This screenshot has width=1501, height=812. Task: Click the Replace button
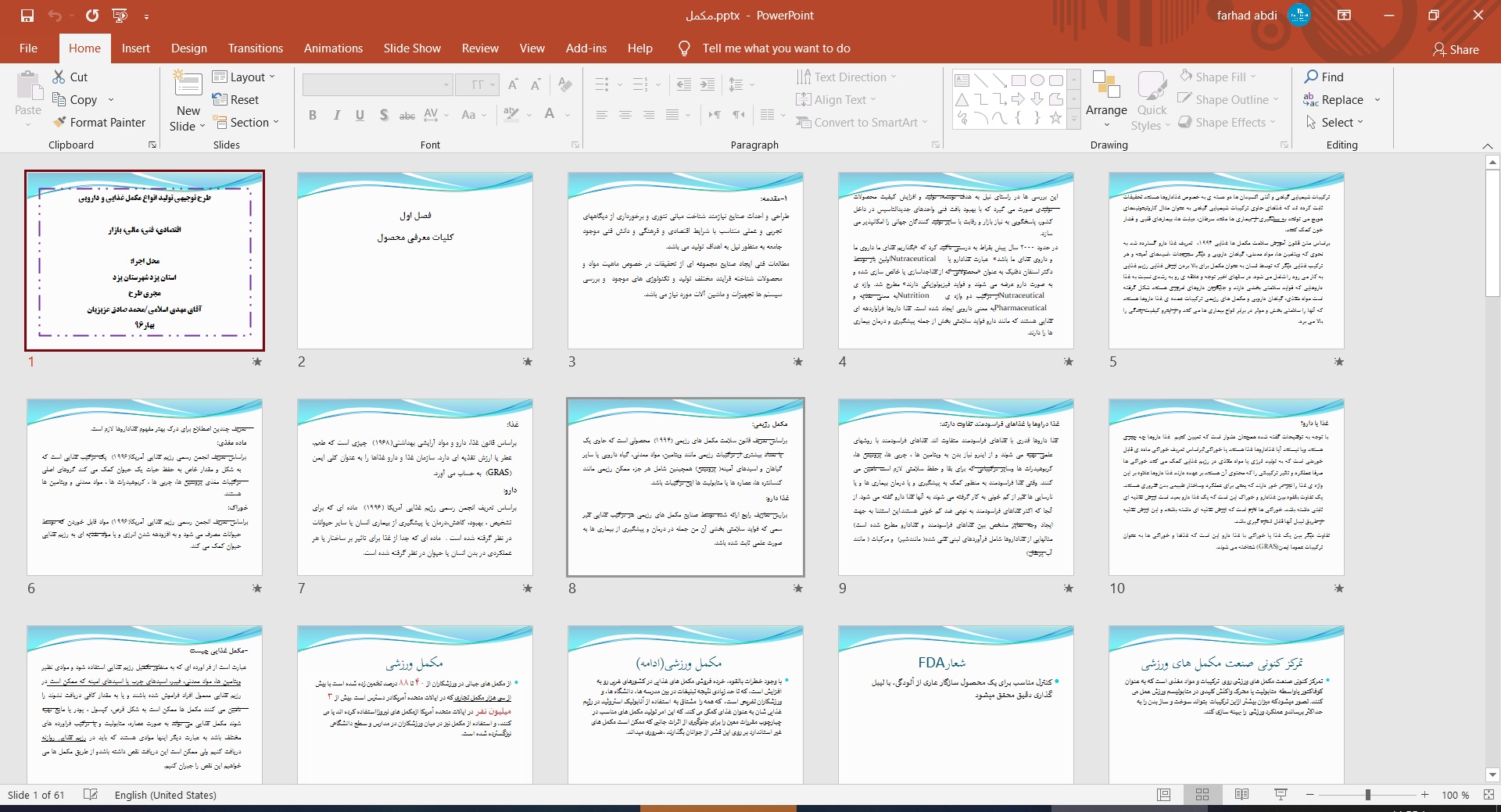1334,100
